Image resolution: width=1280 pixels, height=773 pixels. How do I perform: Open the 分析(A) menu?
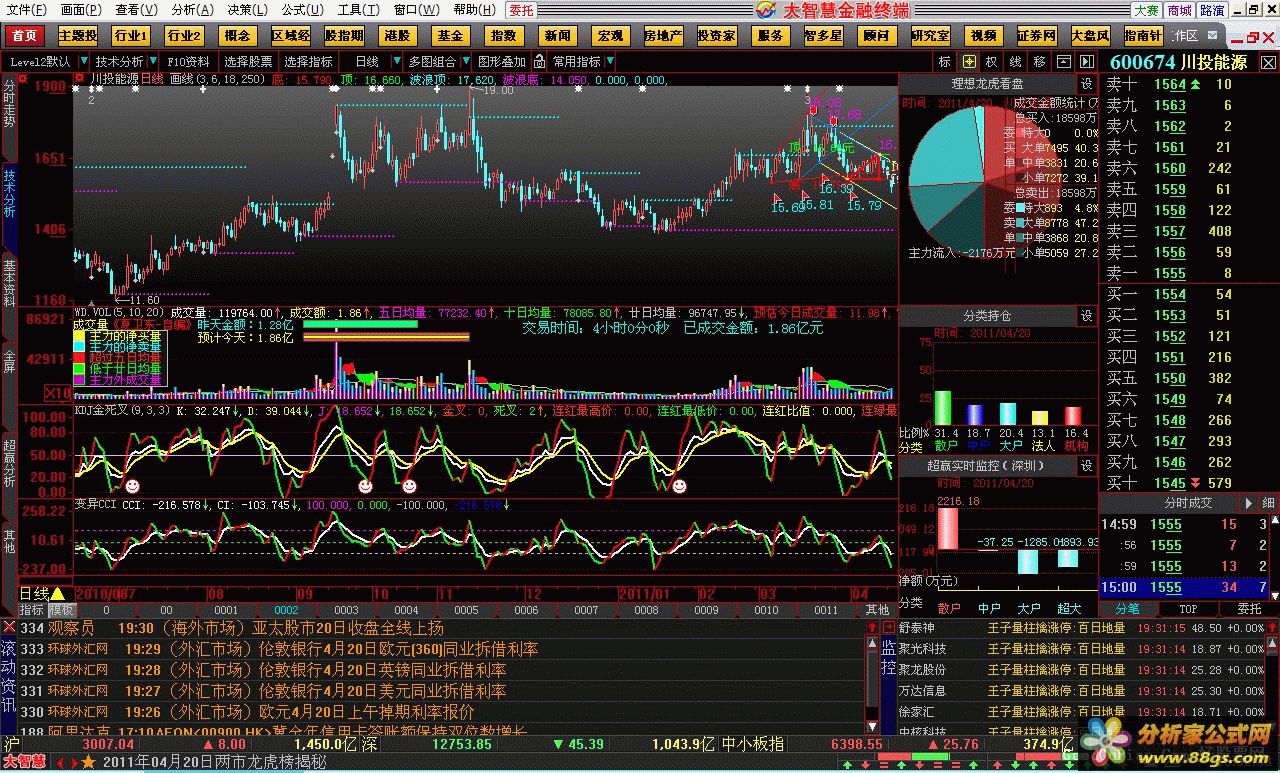192,10
